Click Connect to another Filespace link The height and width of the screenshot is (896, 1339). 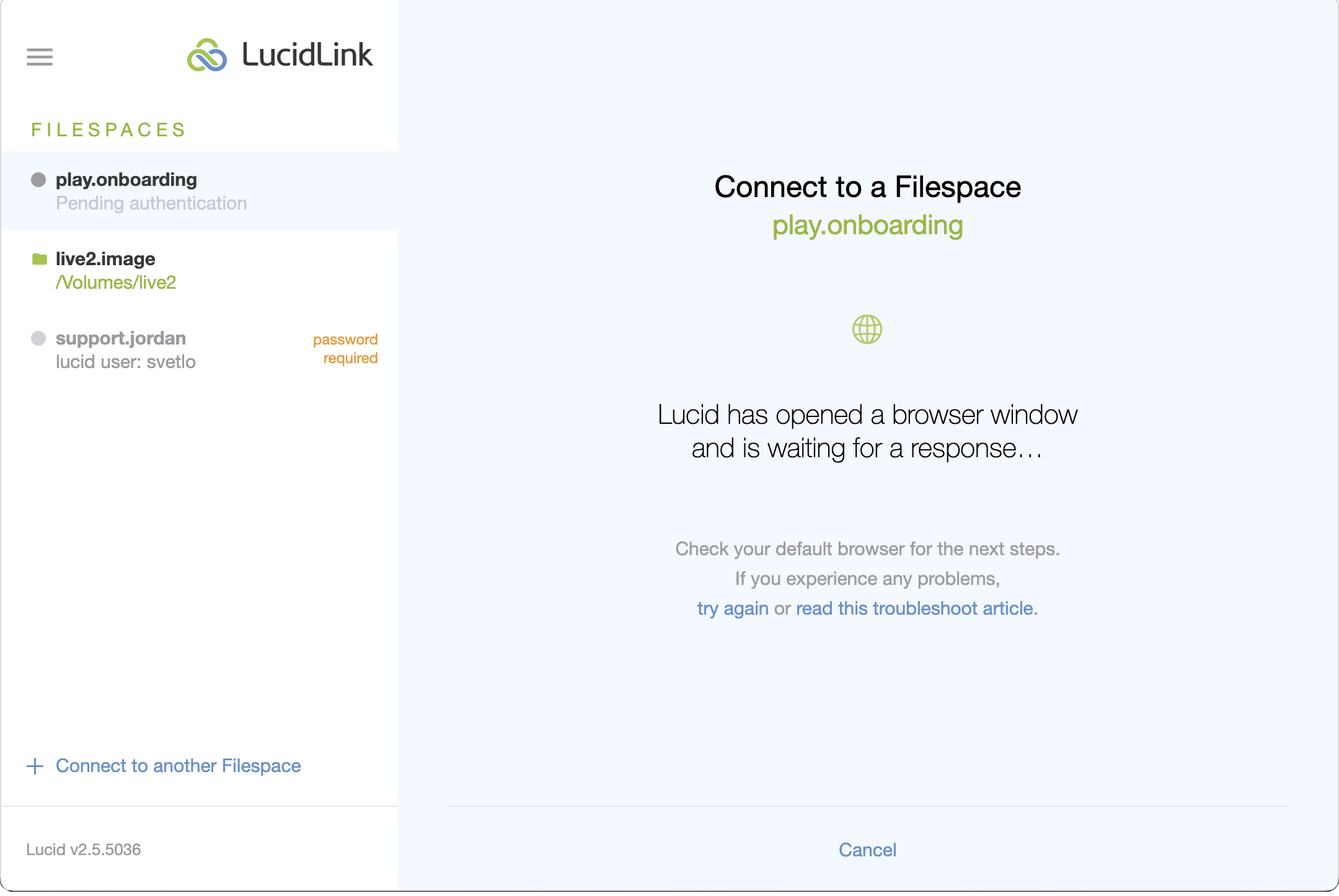point(179,766)
